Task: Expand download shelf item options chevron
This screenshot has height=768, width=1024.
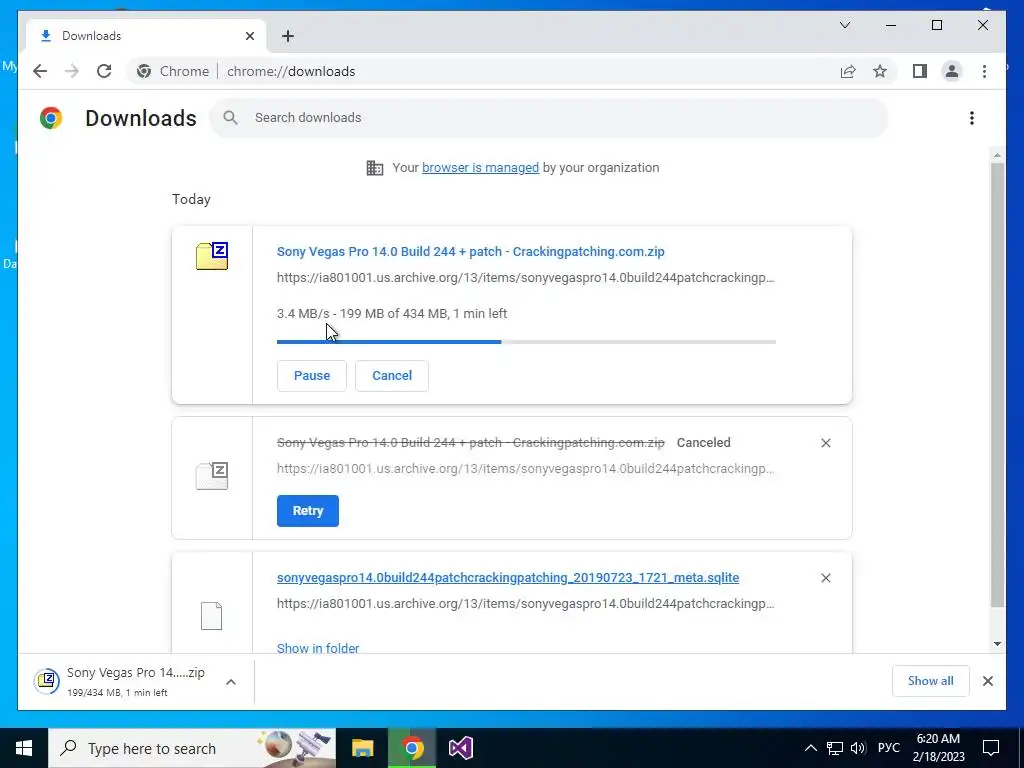Action: pyautogui.click(x=231, y=682)
